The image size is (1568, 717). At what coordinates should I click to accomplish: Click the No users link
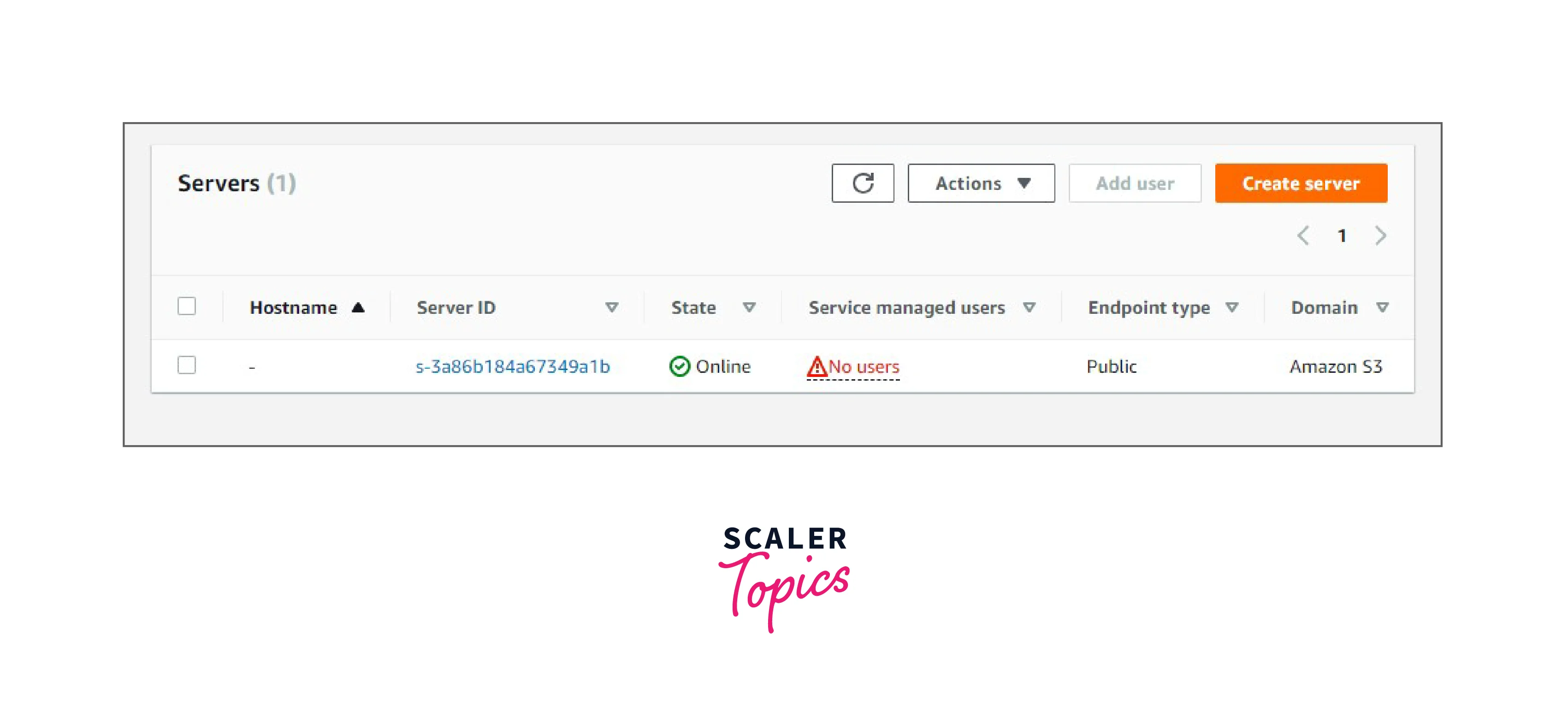[864, 367]
